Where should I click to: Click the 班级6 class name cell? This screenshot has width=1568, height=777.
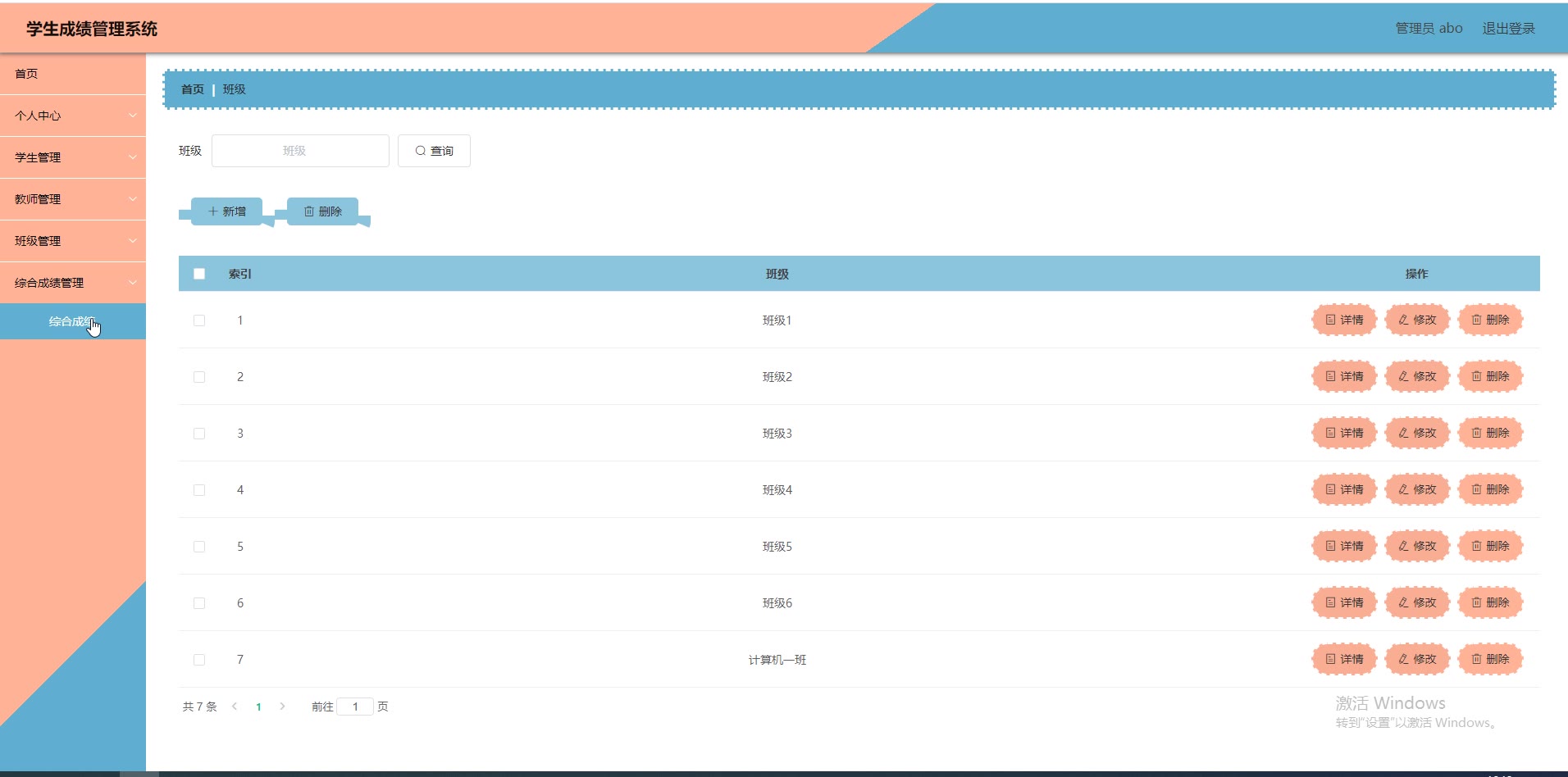click(x=777, y=603)
